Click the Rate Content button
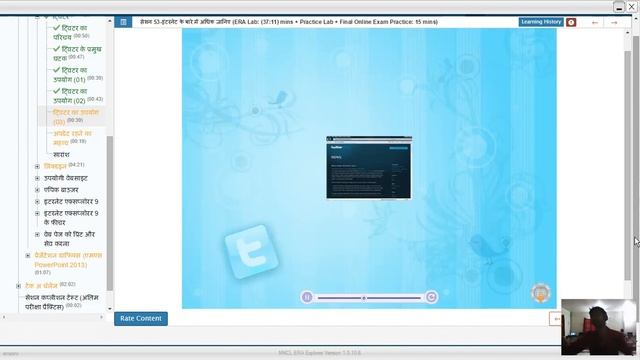This screenshot has height=360, width=640. point(141,319)
